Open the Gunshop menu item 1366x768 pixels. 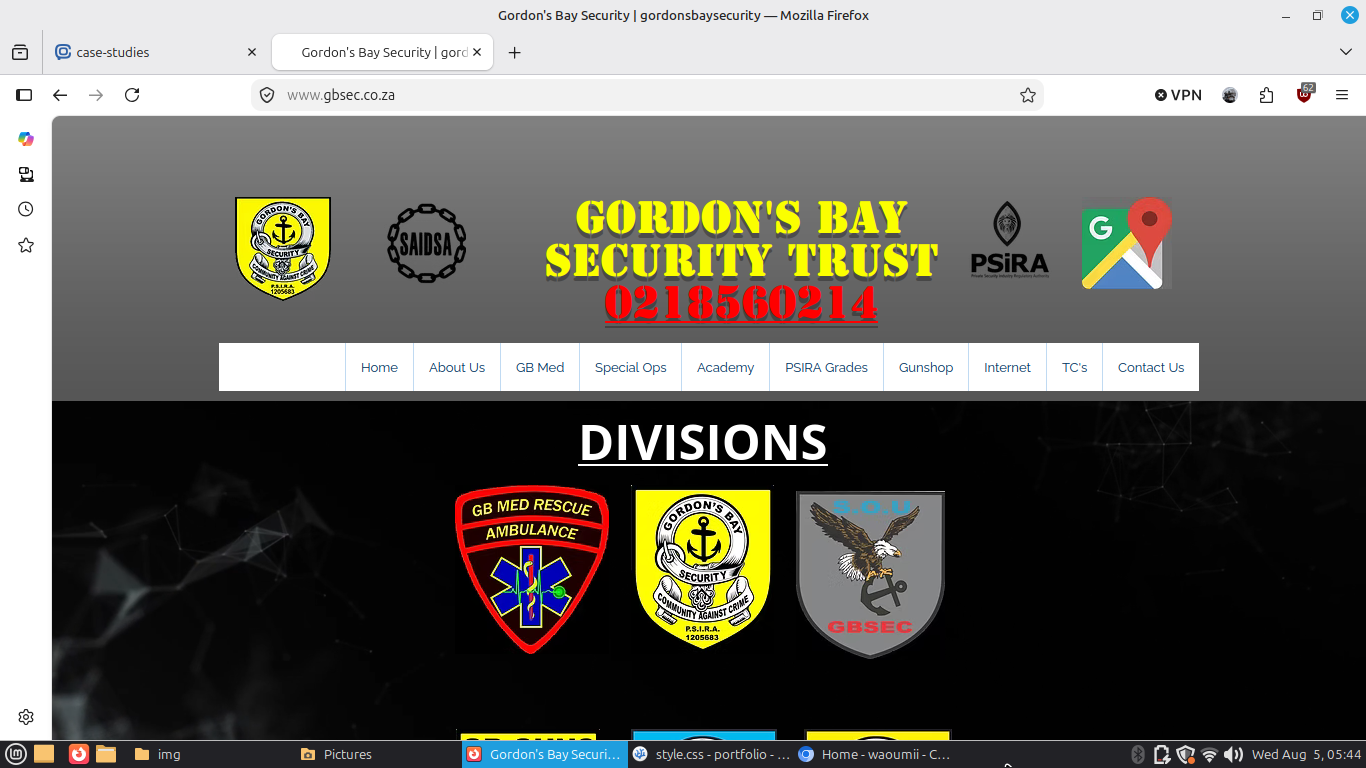(x=926, y=367)
